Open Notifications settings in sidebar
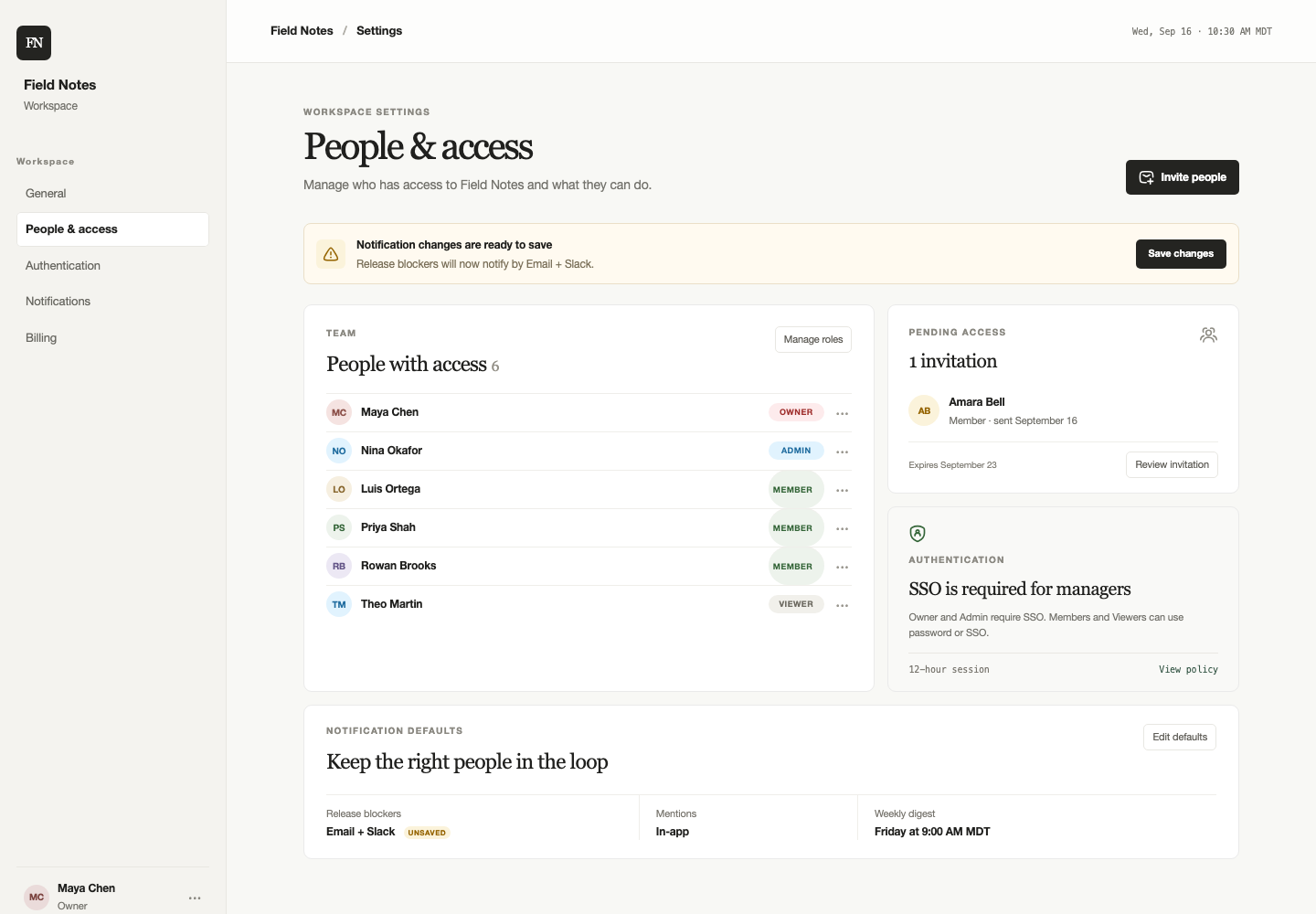 pyautogui.click(x=112, y=302)
